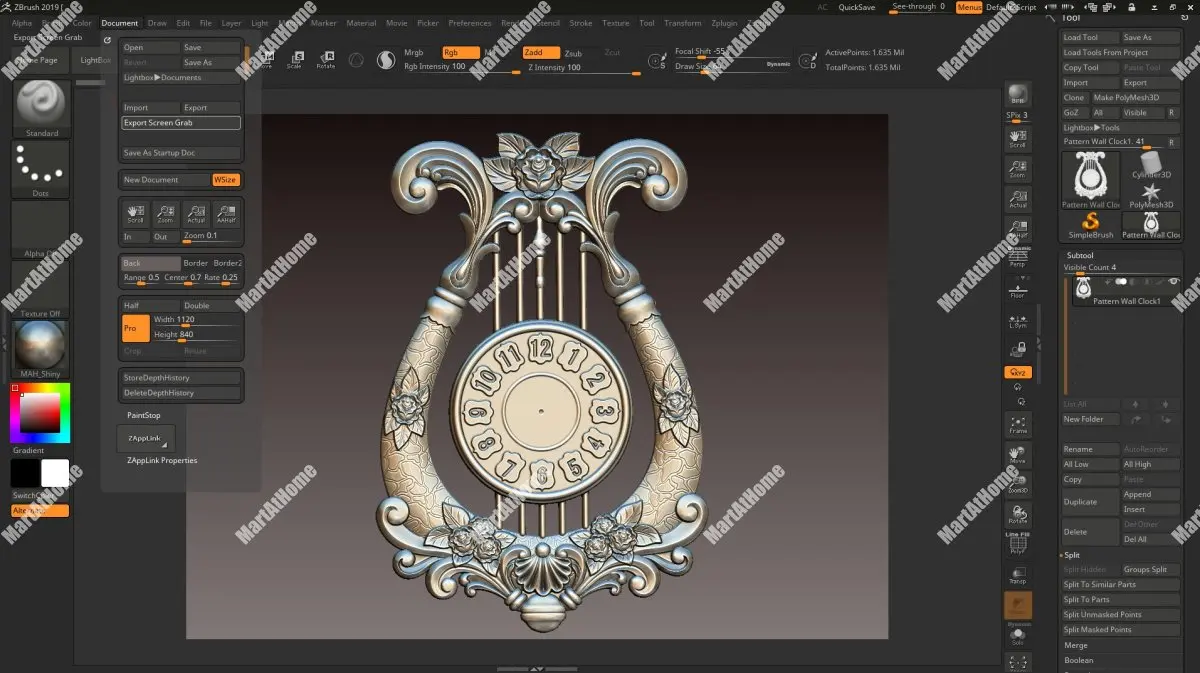Open the ZAppLink options button
This screenshot has height=673, width=1200.
tap(146, 439)
